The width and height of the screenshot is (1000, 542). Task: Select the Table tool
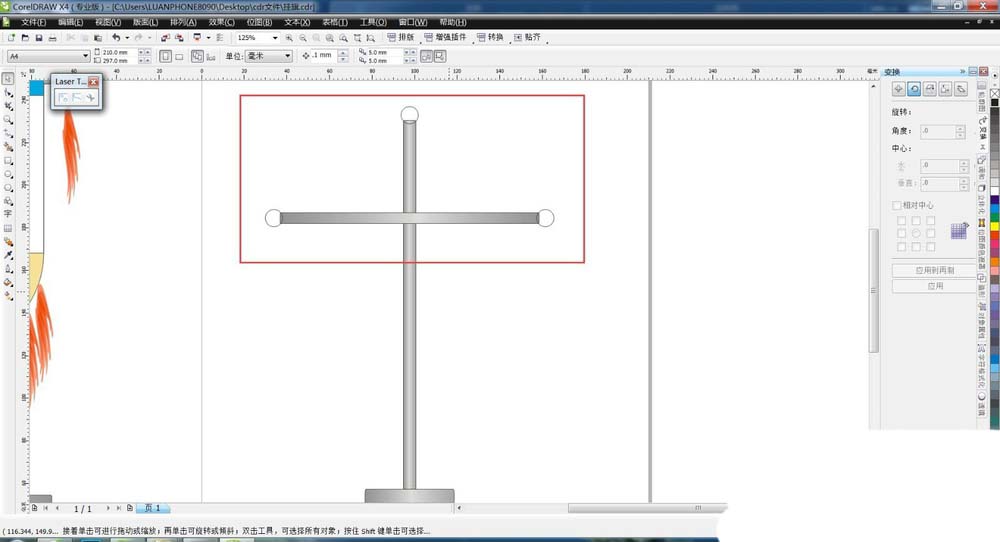click(x=8, y=228)
